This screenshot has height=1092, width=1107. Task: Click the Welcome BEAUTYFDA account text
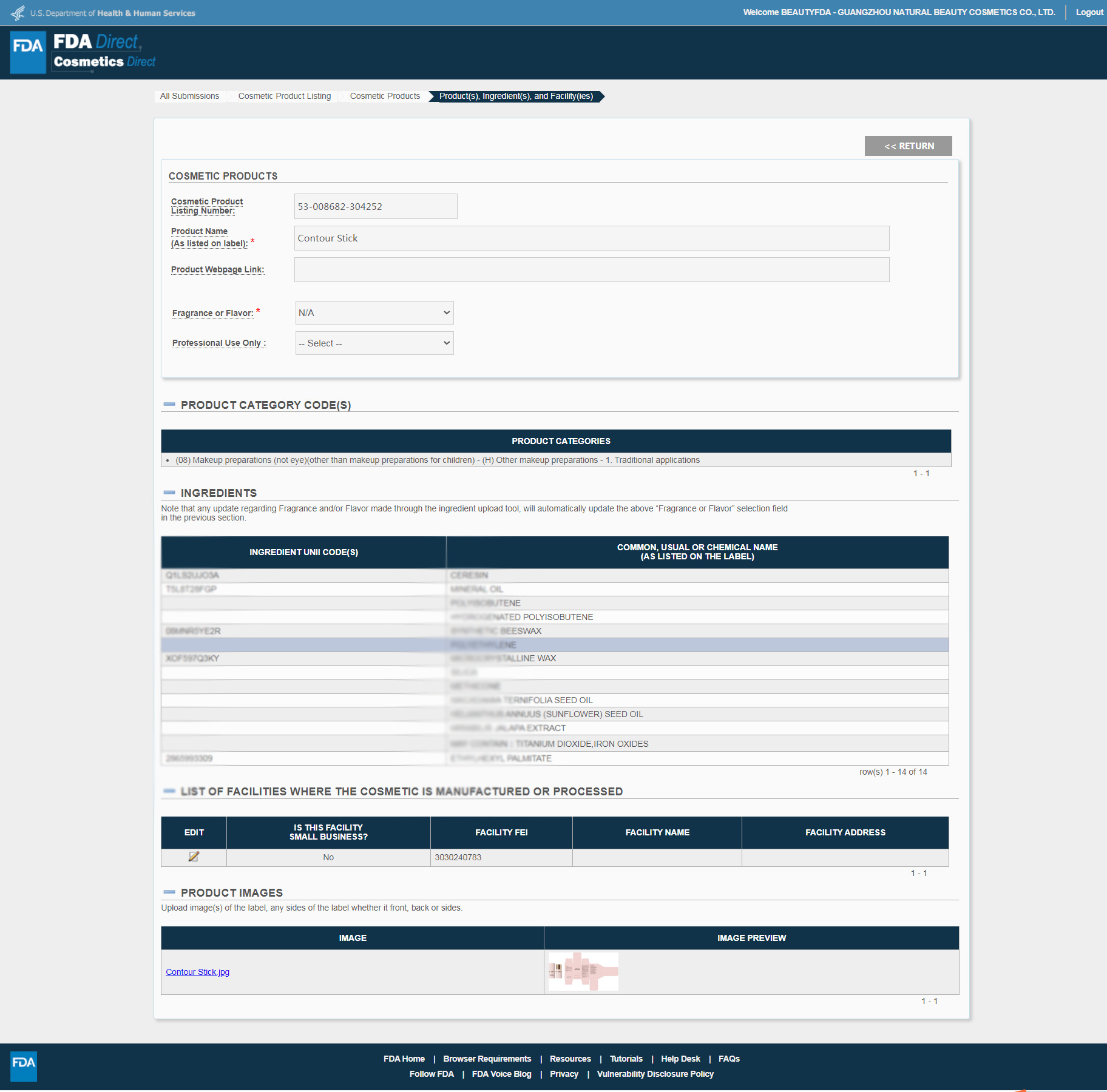pyautogui.click(x=899, y=12)
